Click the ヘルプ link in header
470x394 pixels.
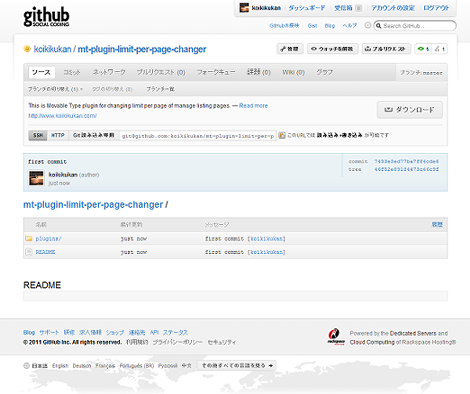click(350, 26)
